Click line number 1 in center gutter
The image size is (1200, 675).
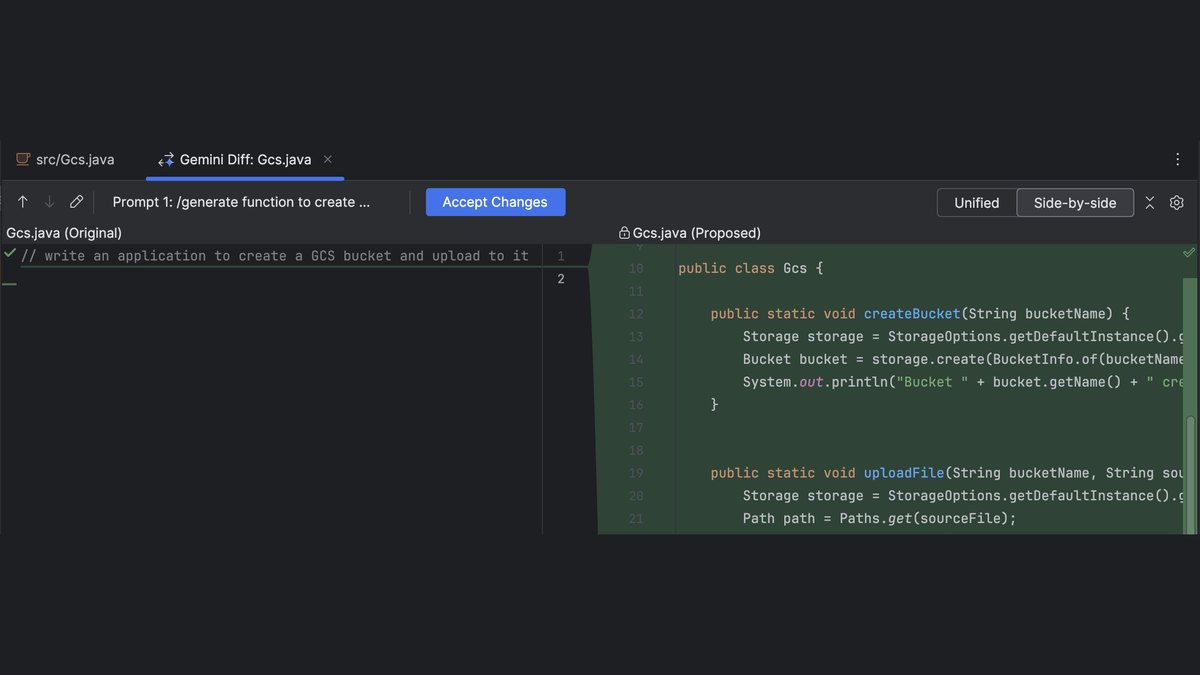tap(561, 257)
